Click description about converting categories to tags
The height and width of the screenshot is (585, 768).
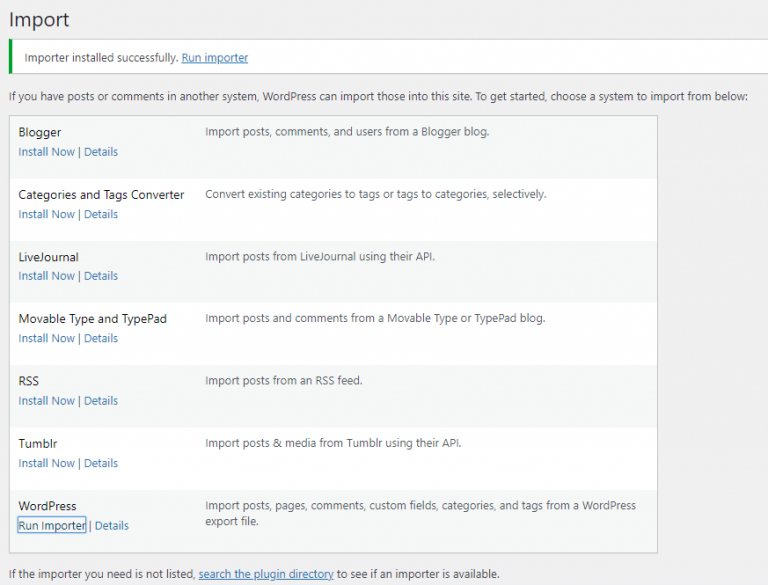pos(376,194)
